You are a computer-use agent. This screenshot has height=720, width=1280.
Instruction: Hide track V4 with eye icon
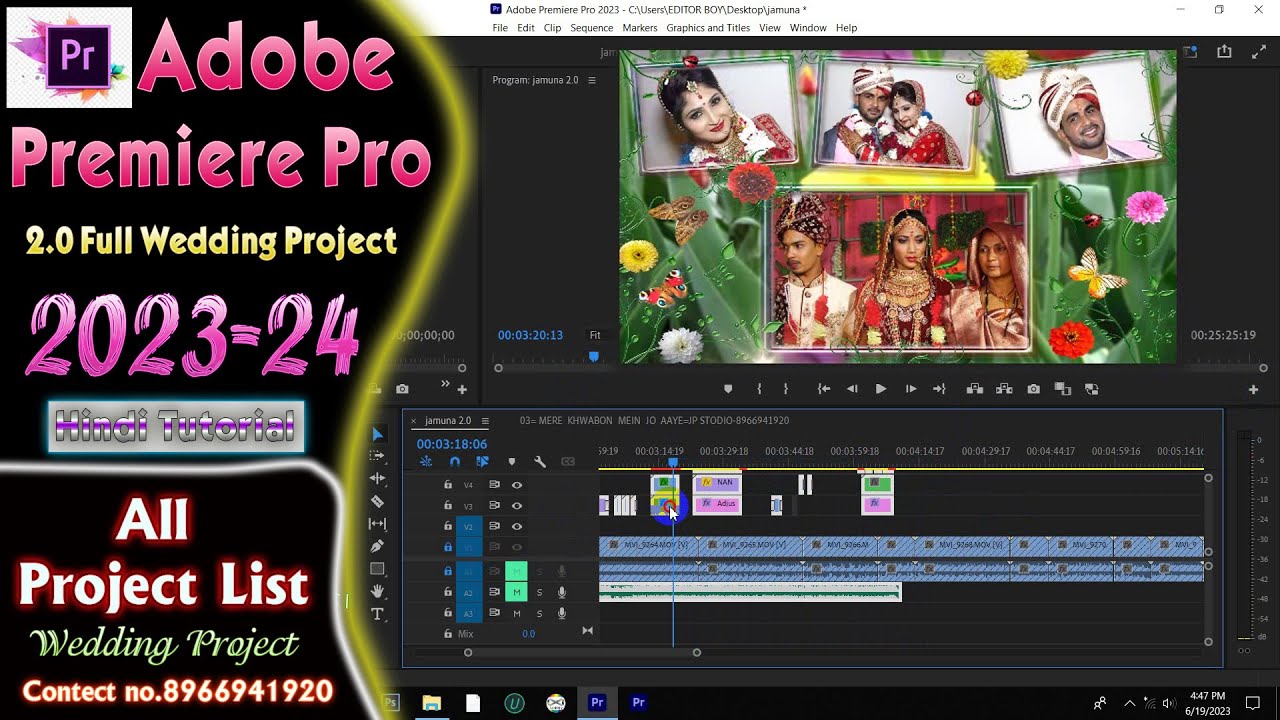point(517,485)
